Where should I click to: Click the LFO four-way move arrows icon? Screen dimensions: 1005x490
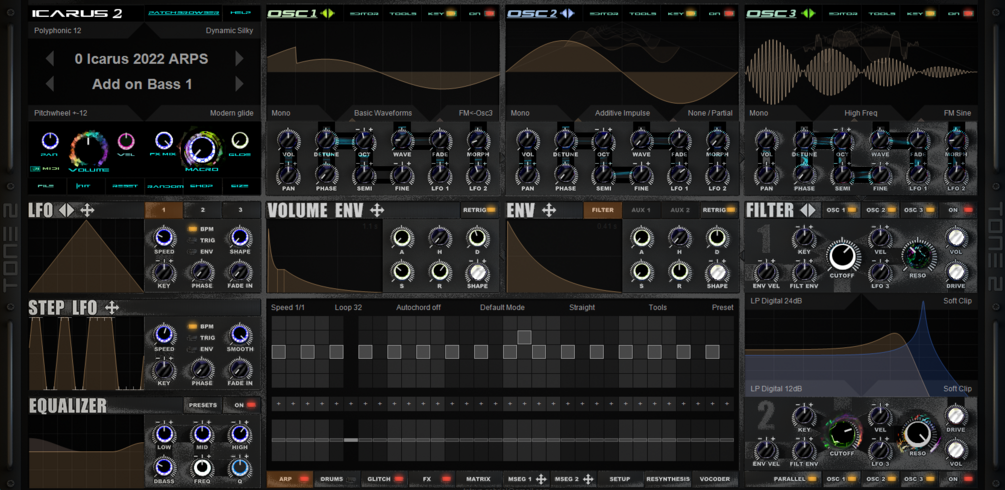tap(87, 210)
